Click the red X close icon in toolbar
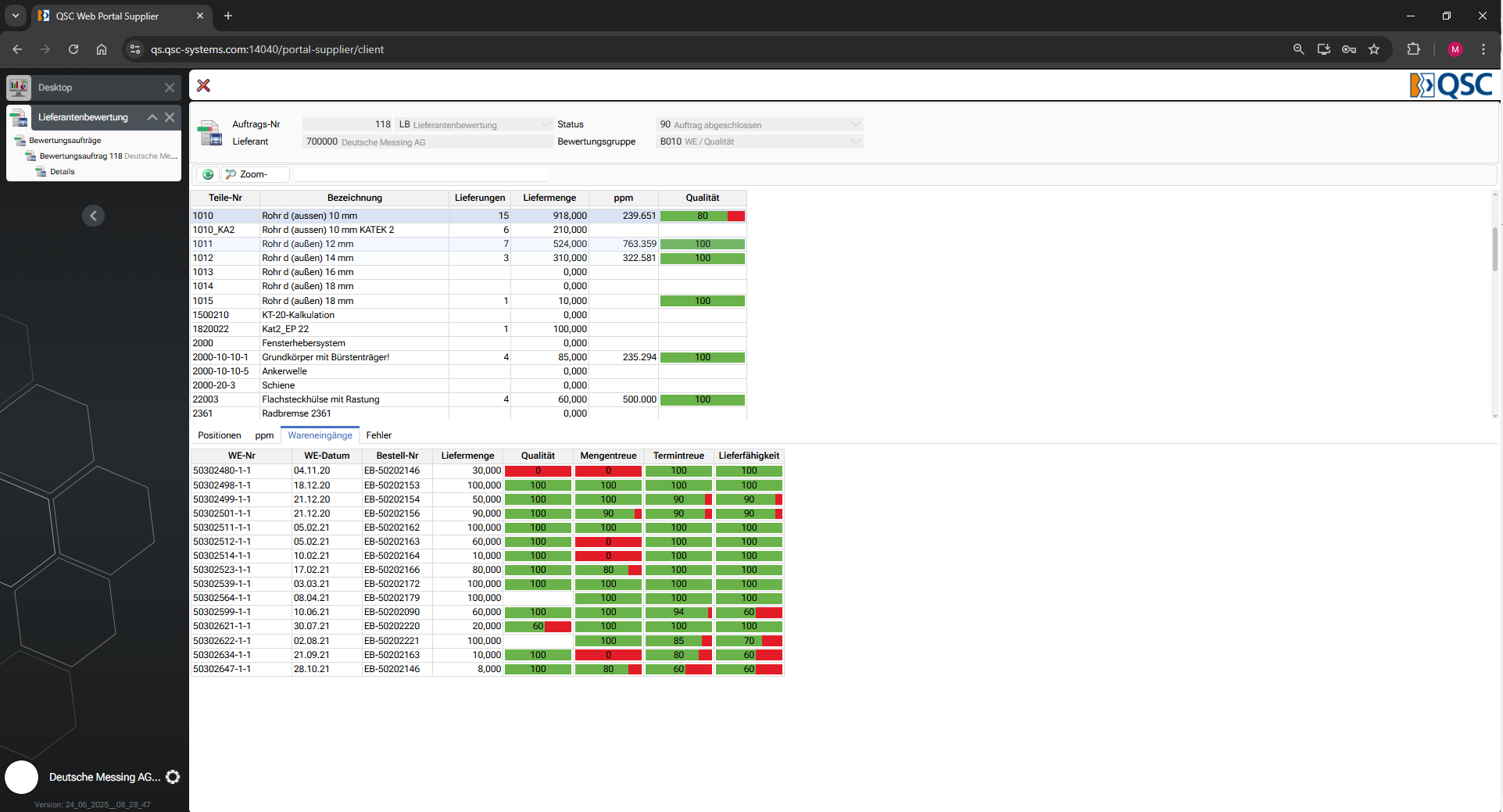The width and height of the screenshot is (1503, 812). click(x=203, y=85)
